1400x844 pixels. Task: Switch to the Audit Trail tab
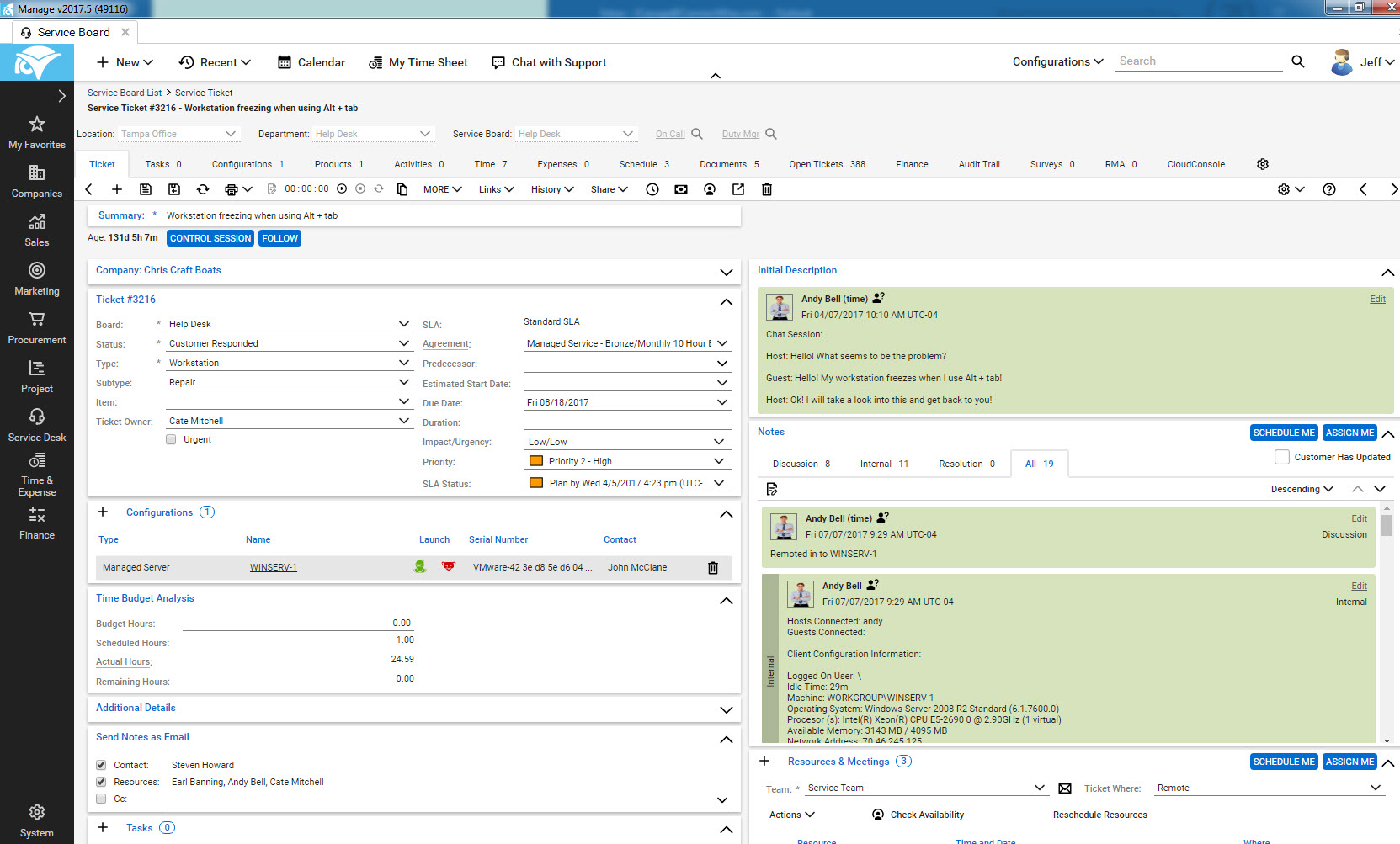(979, 164)
